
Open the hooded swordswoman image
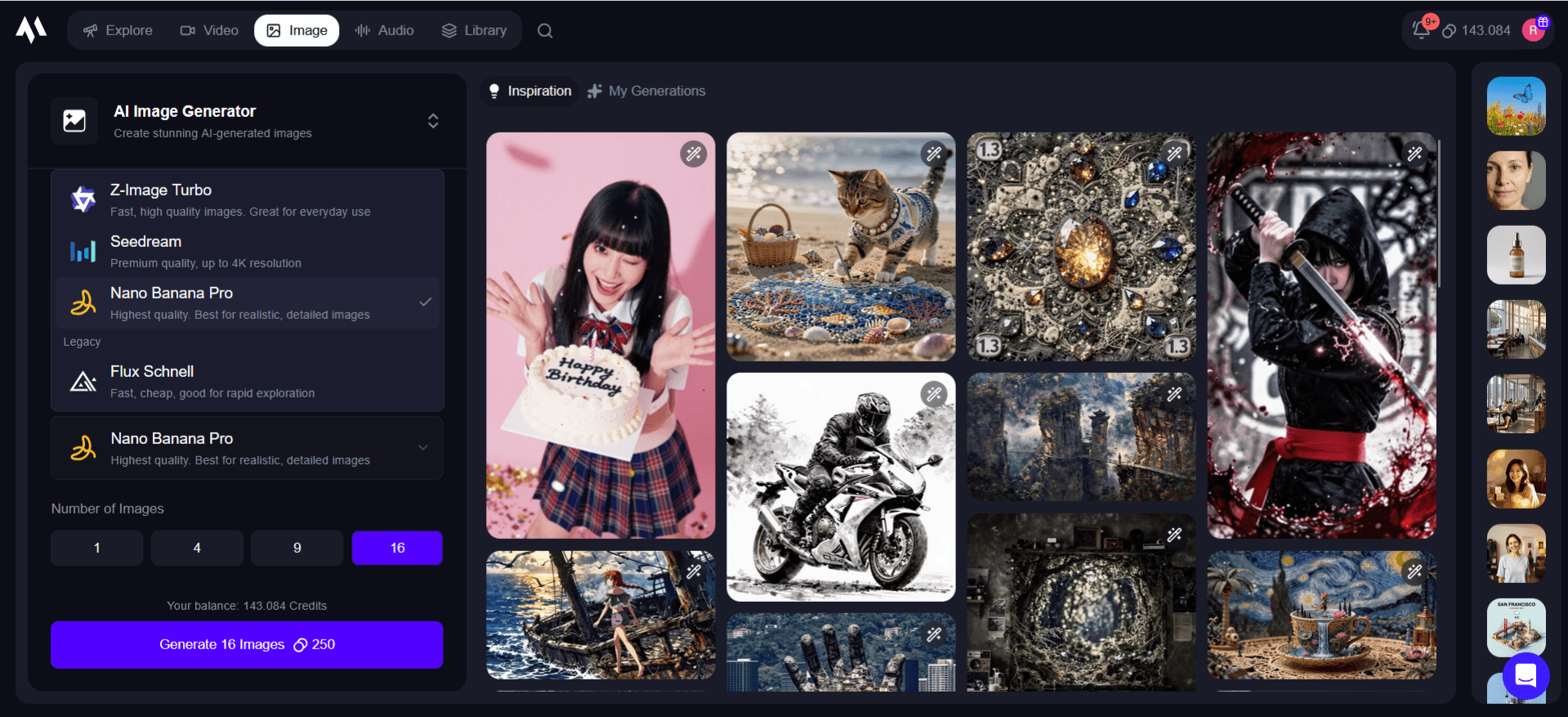[x=1321, y=335]
